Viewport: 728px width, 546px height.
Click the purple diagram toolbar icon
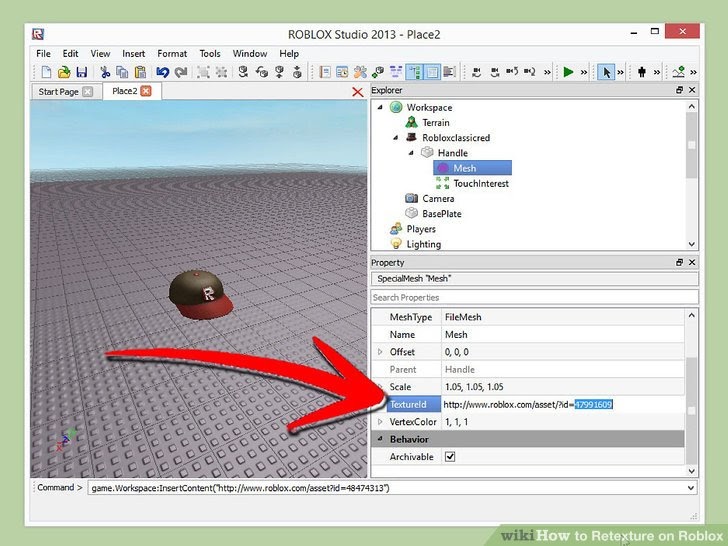coord(396,72)
